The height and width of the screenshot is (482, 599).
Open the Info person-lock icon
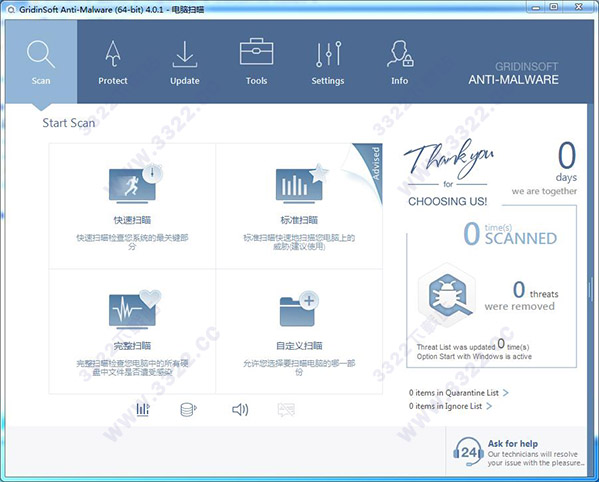(400, 53)
